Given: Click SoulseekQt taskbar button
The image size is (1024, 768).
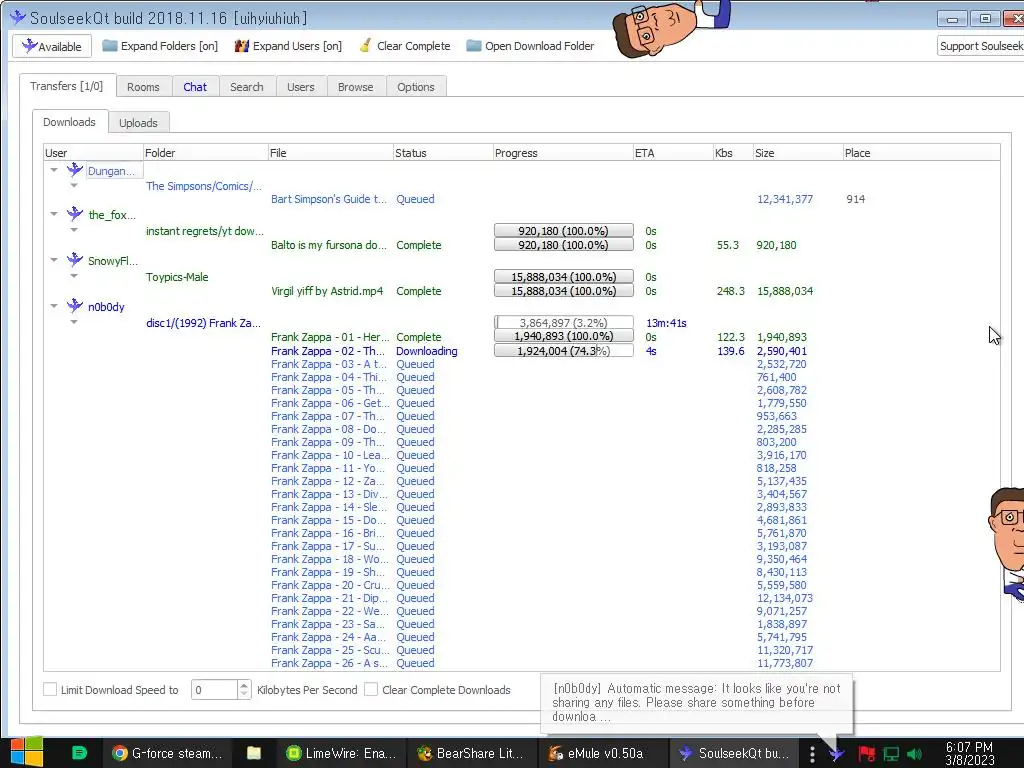Looking at the screenshot, I should pos(734,753).
